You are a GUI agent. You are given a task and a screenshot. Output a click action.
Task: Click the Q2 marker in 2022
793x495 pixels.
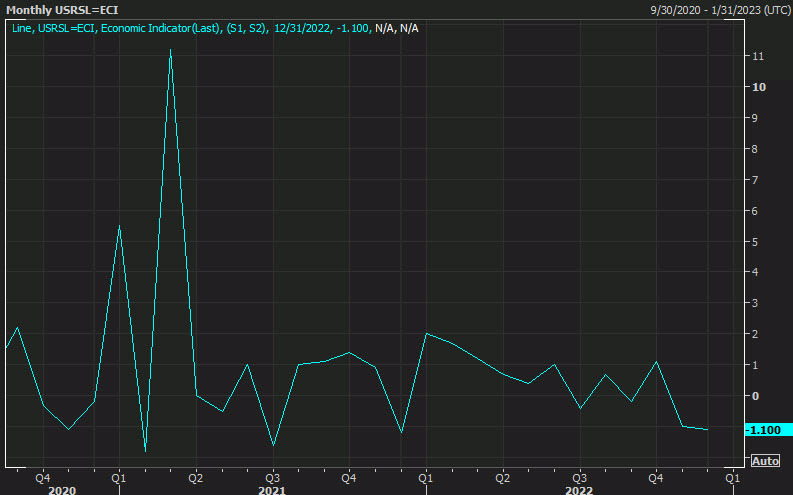coord(502,477)
